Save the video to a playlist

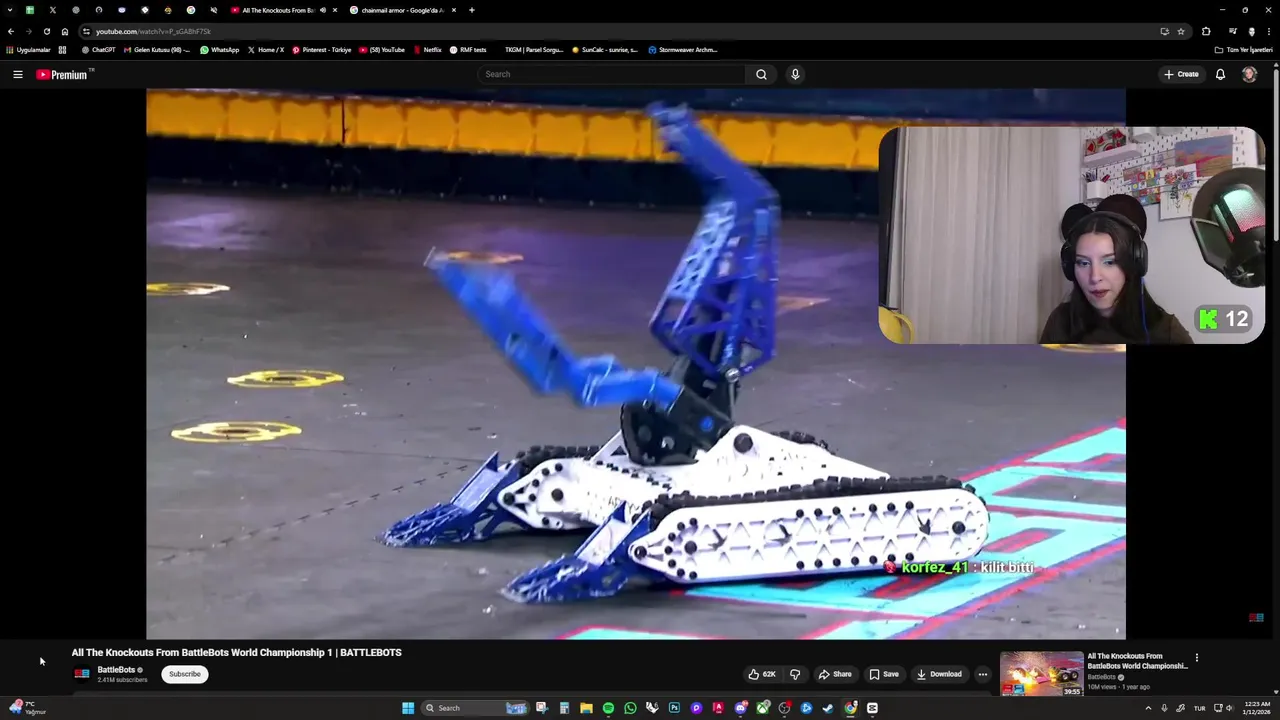884,674
